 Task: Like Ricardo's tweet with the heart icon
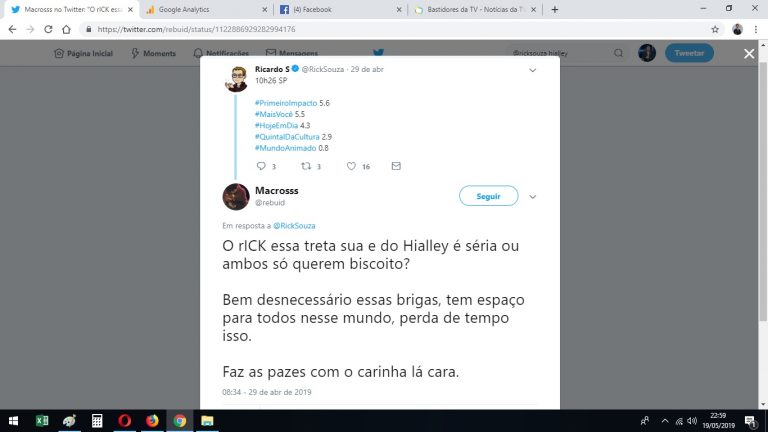coord(351,166)
